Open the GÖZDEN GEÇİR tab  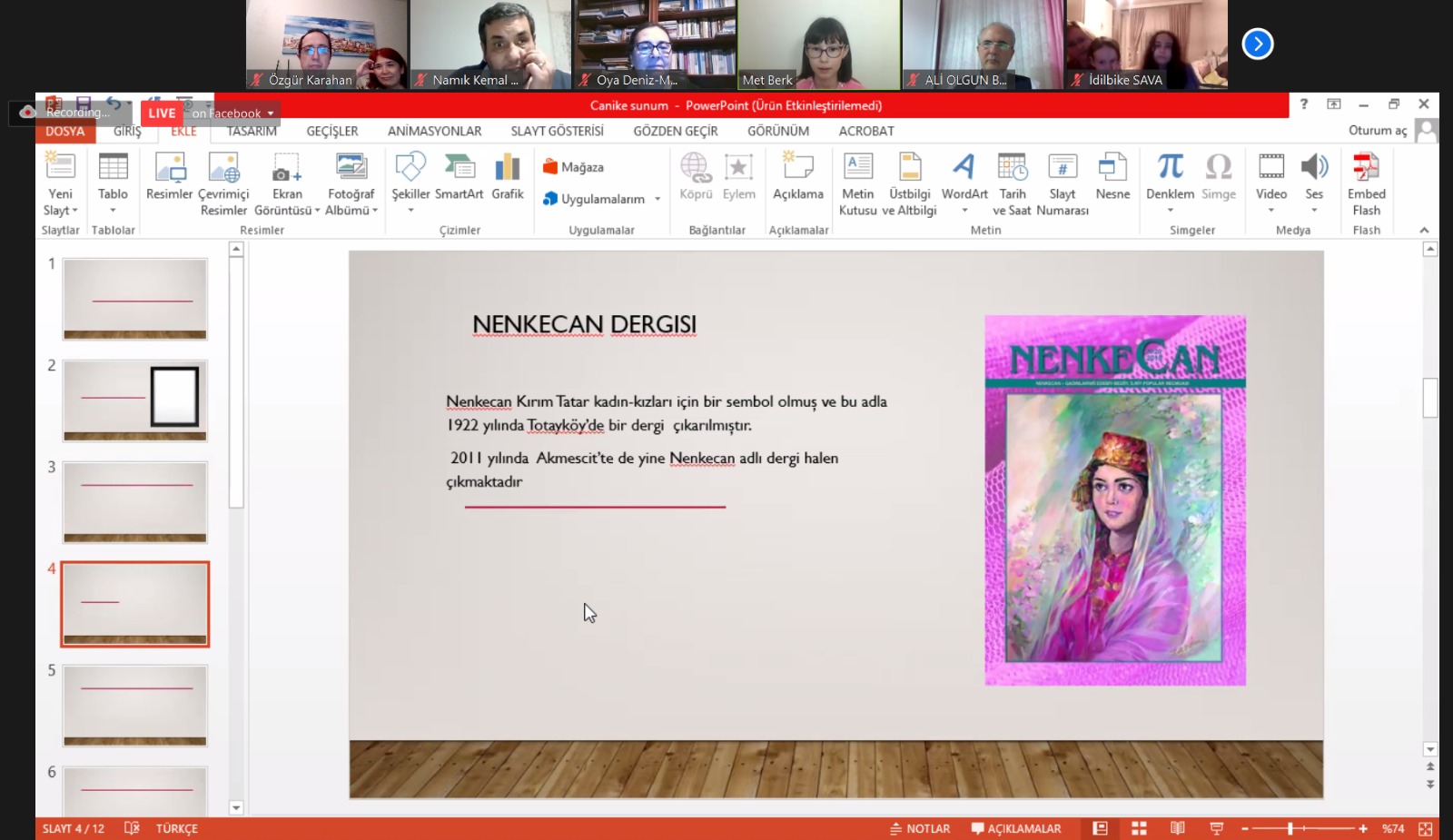pos(676,131)
